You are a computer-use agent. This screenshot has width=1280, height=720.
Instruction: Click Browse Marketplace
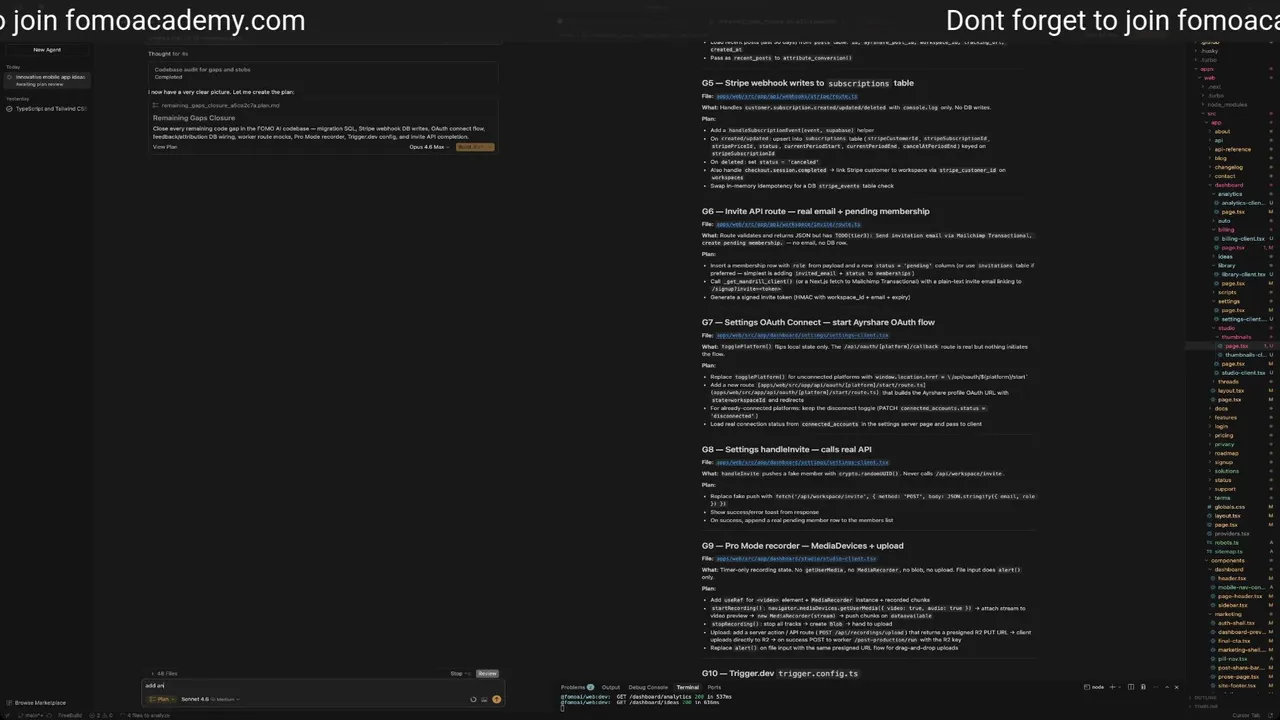tap(38, 702)
